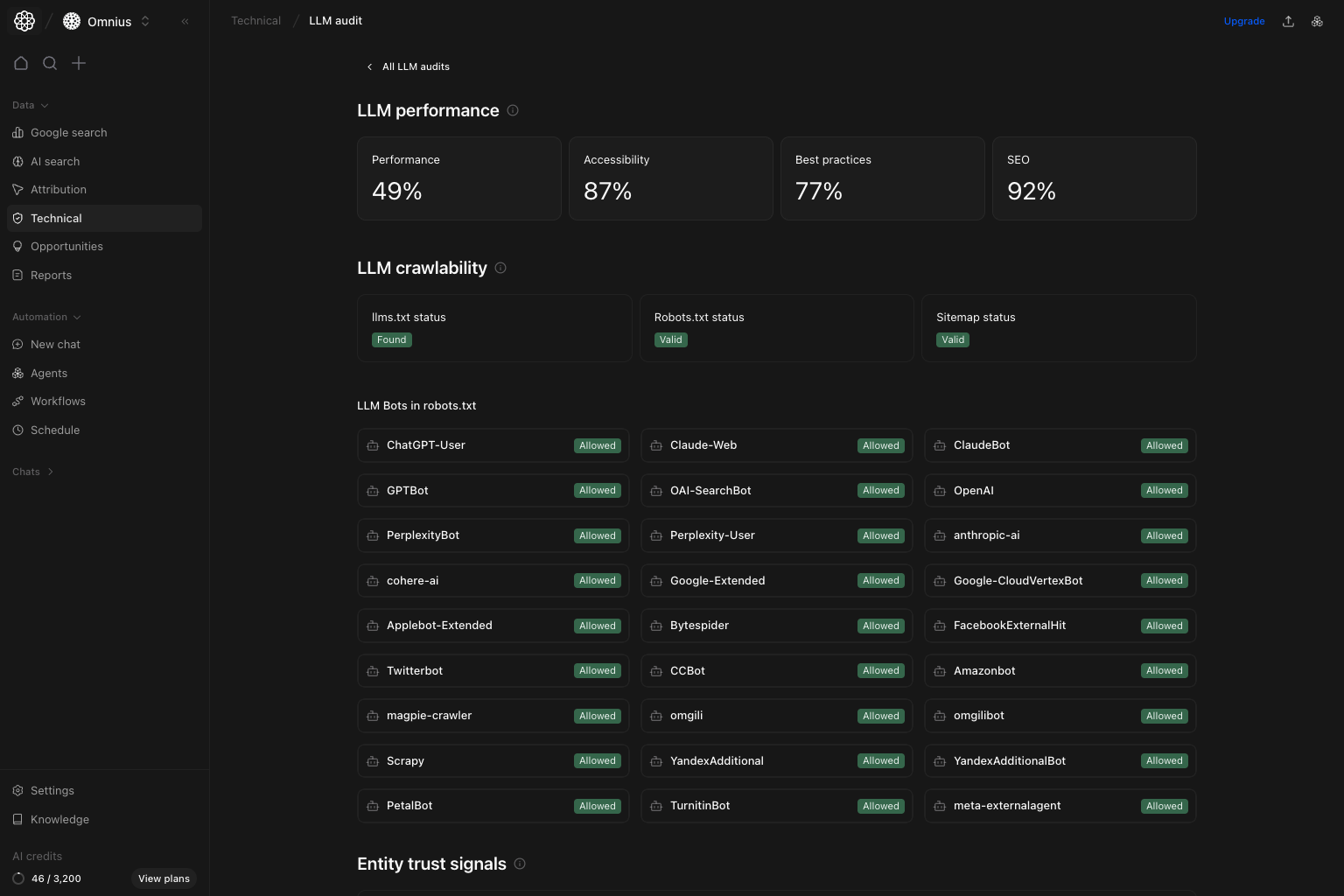
Task: Collapse the Data section header
Action: pyautogui.click(x=31, y=105)
